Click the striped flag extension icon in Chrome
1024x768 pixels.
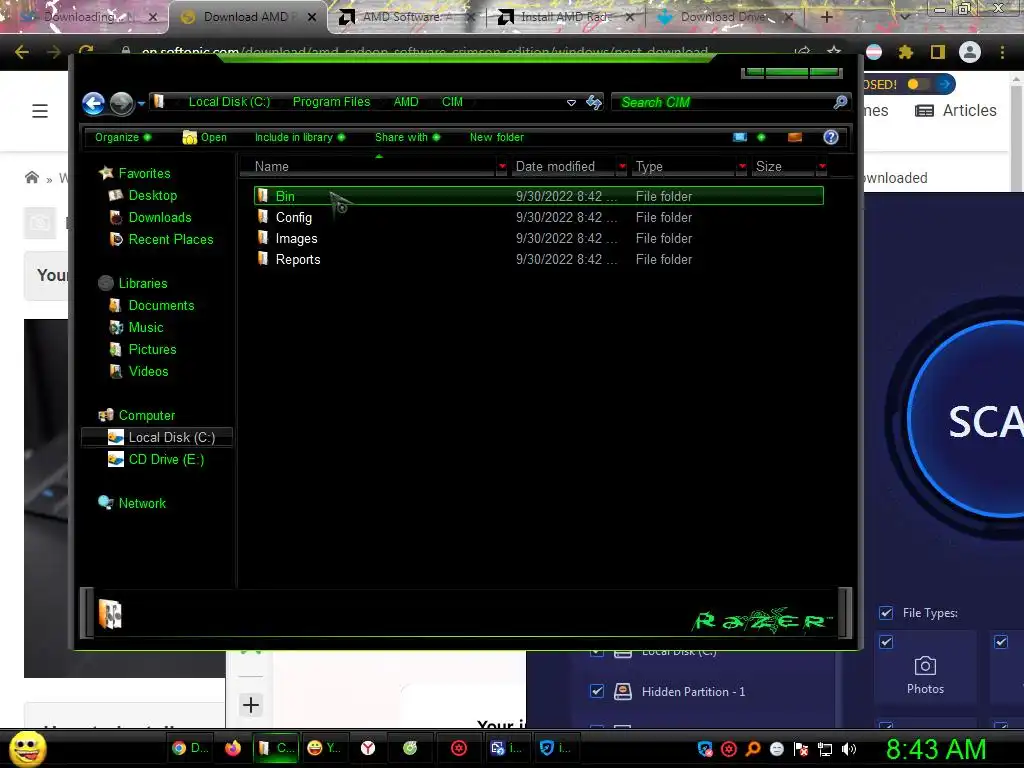coord(874,52)
